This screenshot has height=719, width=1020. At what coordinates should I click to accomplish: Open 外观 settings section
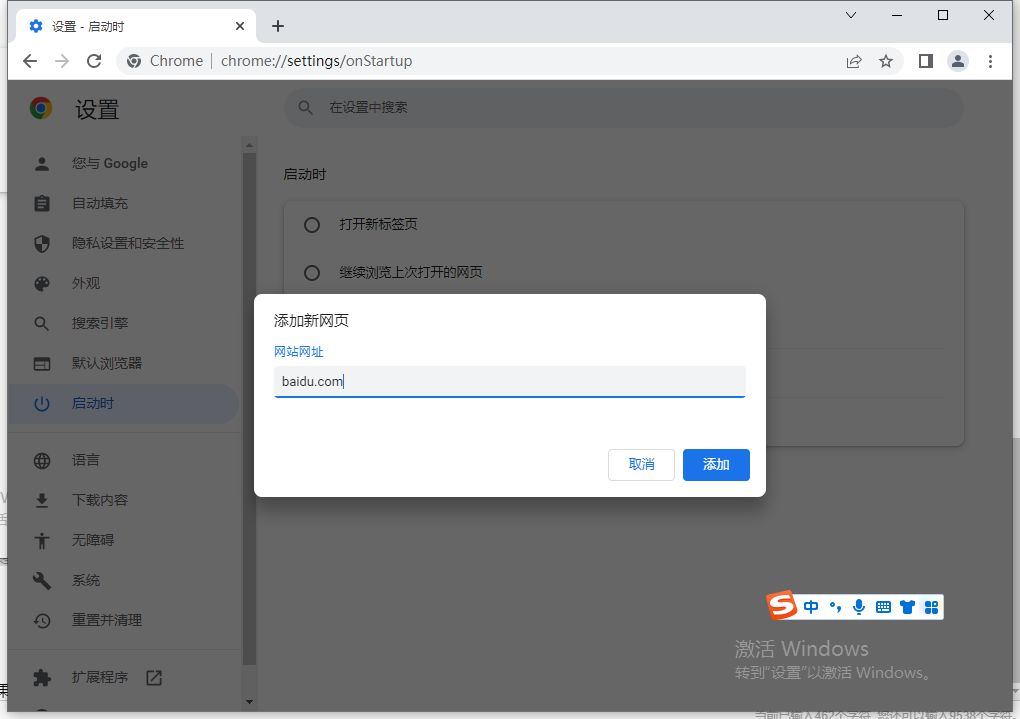(x=124, y=284)
